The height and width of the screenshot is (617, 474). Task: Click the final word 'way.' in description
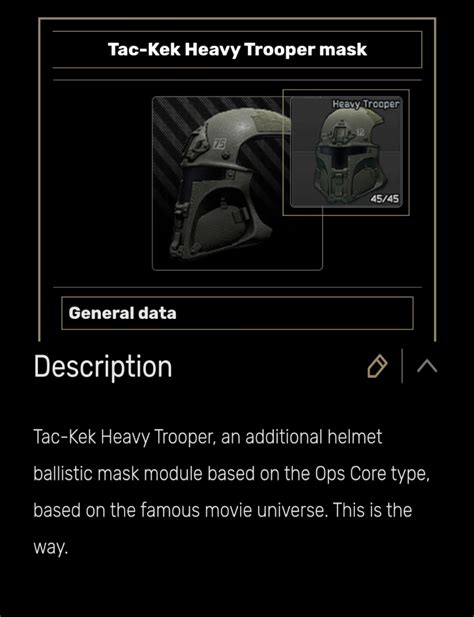51,547
